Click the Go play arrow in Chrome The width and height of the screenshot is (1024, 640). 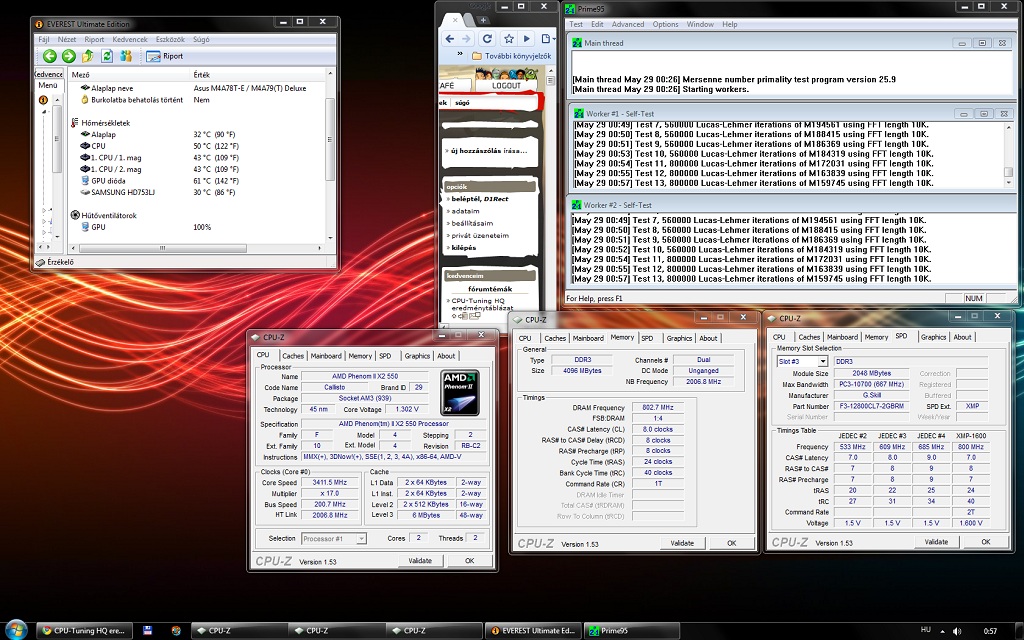pos(526,39)
